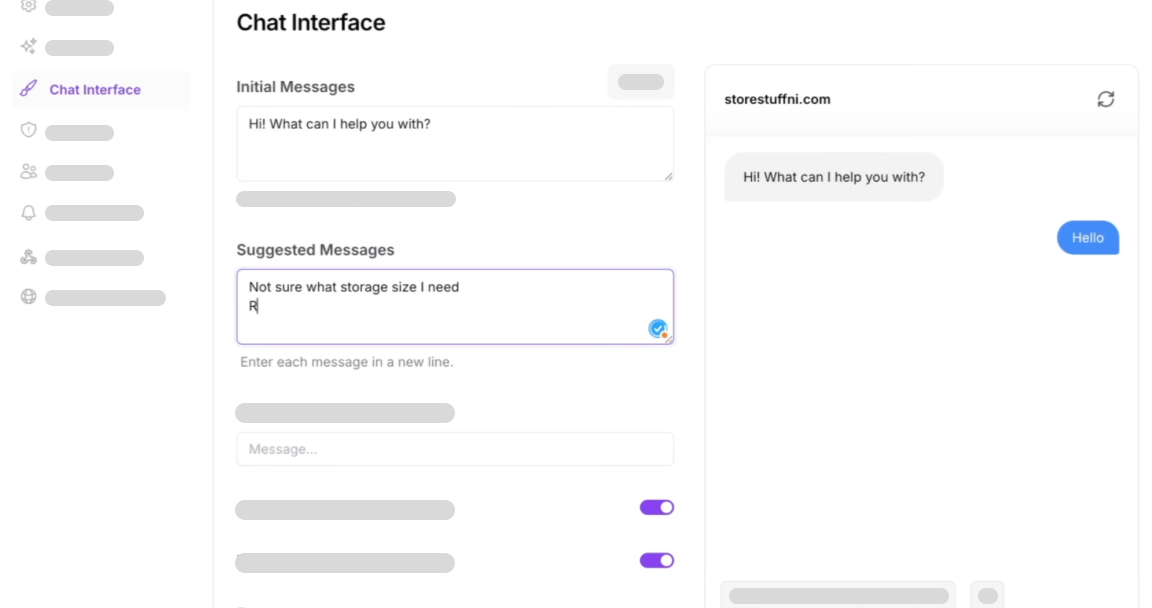Click the gray button beside Initial Messages
The image size is (1152, 608).
(641, 82)
